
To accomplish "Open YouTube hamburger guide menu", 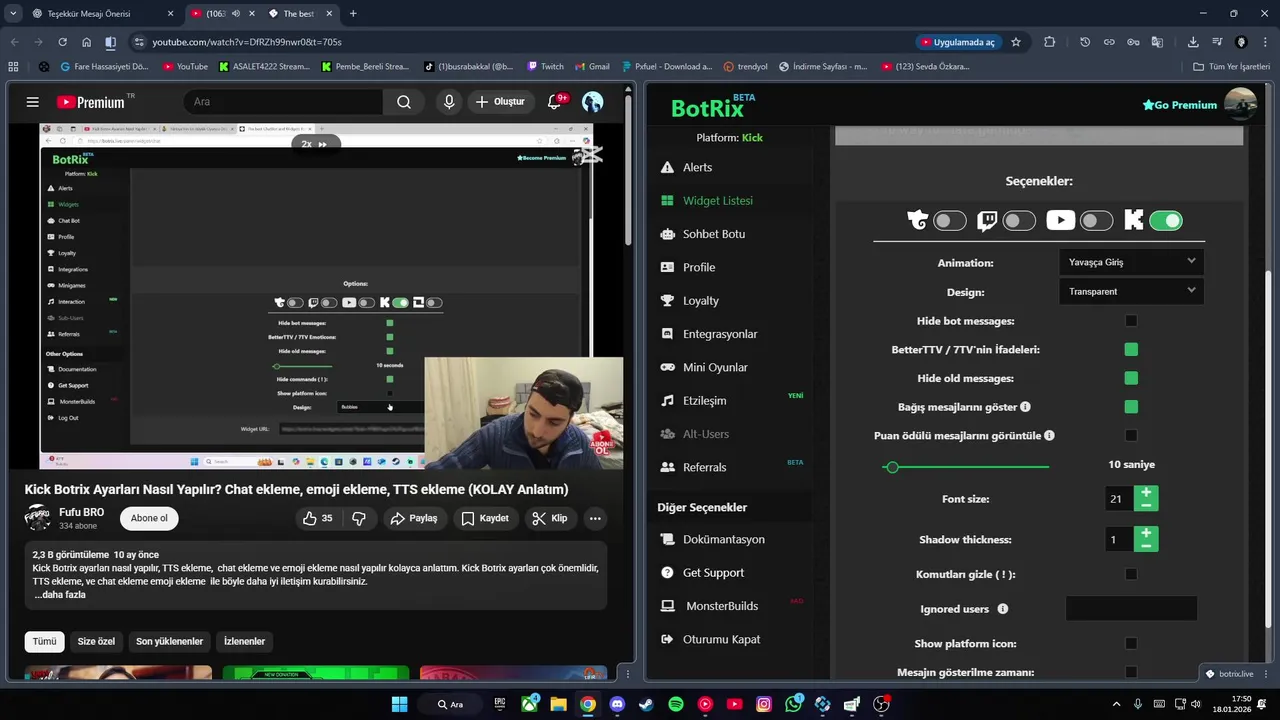I will tap(33, 102).
